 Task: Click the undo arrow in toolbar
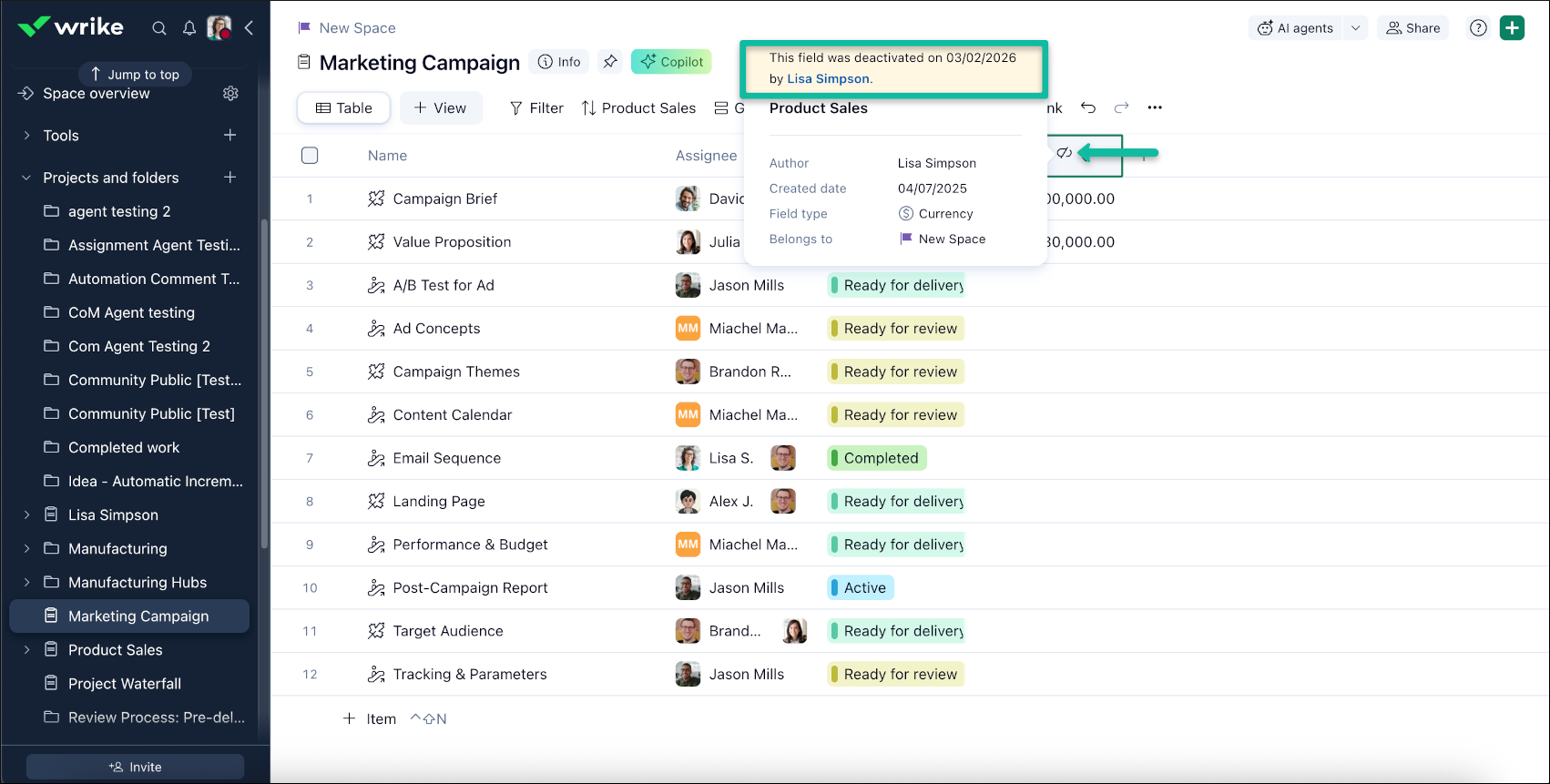click(x=1088, y=107)
